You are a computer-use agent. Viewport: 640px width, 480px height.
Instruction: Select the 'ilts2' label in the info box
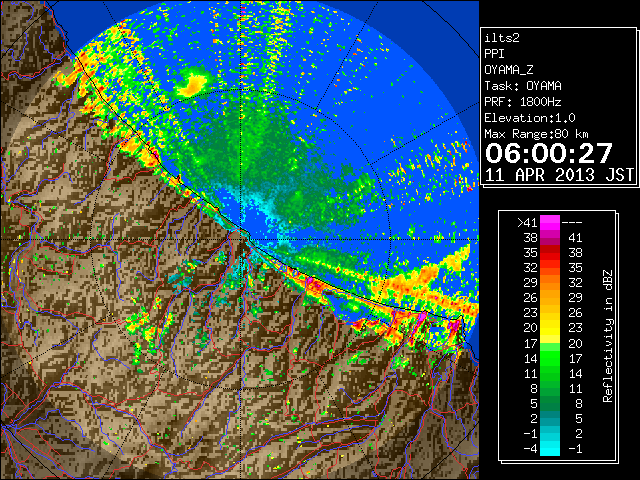502,38
